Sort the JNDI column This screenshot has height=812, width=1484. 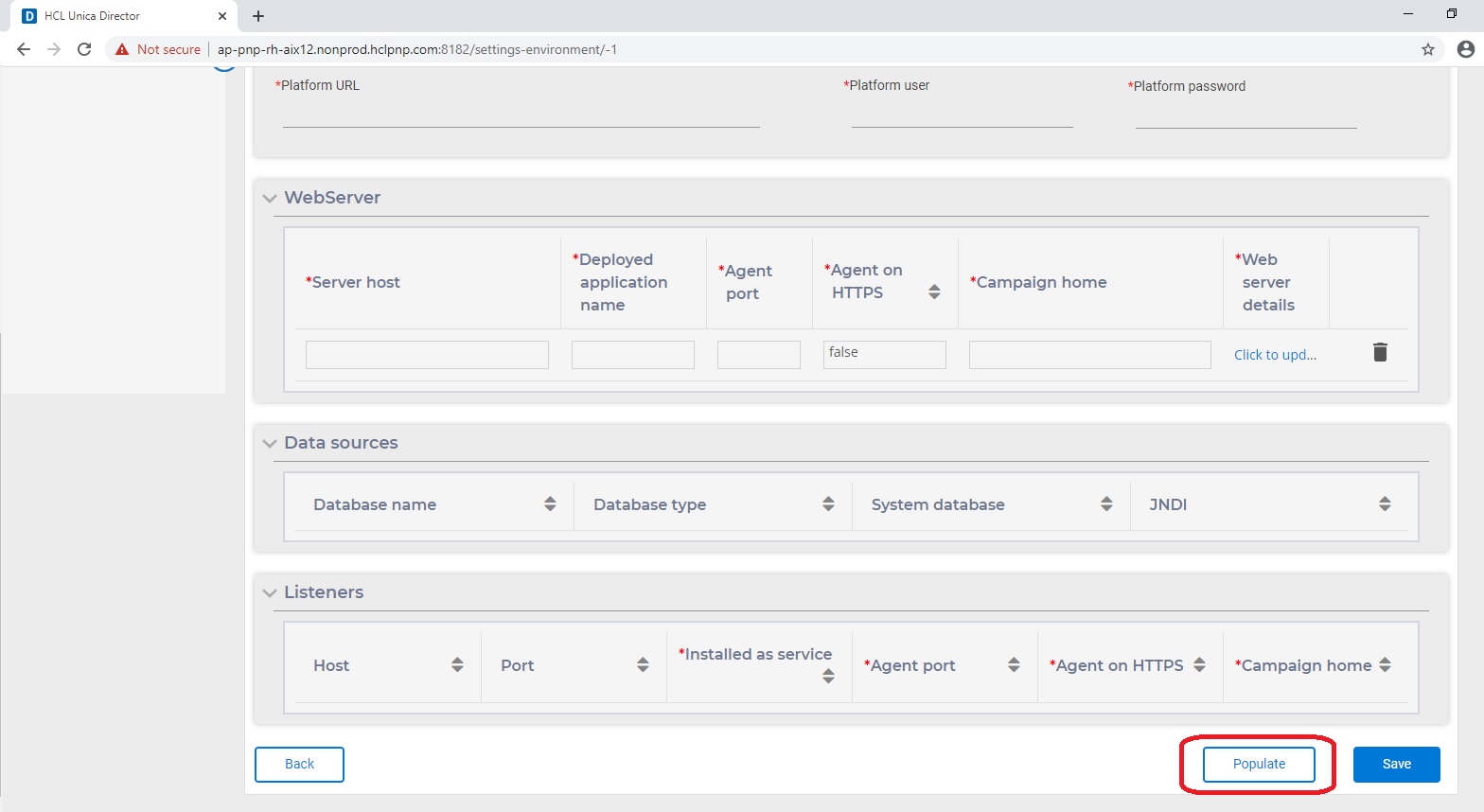[x=1385, y=504]
